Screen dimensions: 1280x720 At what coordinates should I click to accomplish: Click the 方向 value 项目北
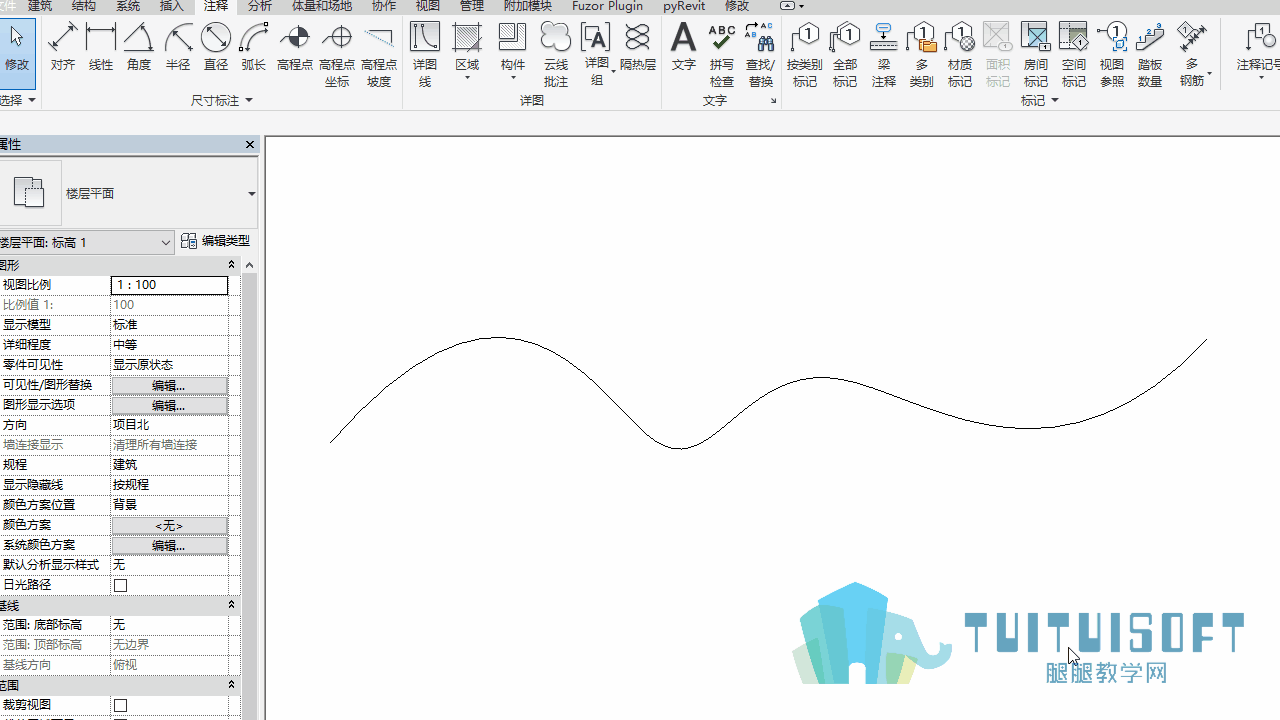[x=169, y=425]
